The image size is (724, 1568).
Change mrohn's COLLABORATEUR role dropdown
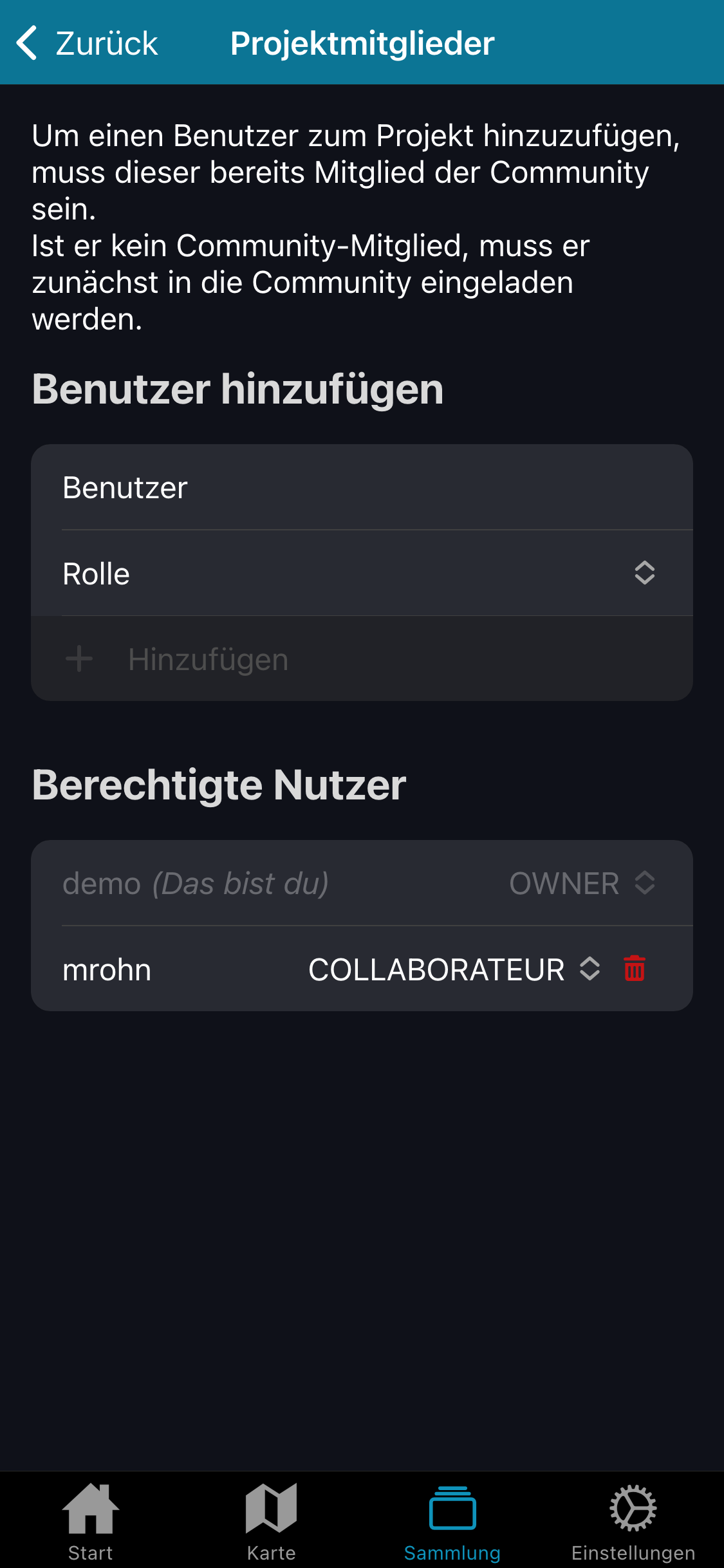454,969
